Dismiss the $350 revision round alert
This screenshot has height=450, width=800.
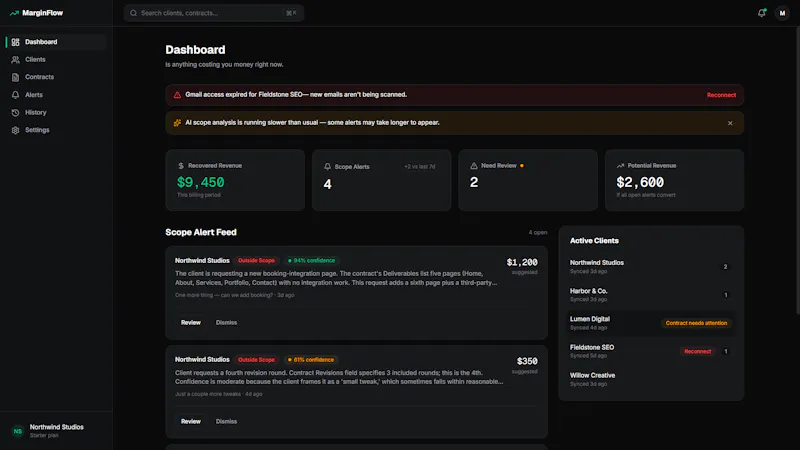point(226,421)
